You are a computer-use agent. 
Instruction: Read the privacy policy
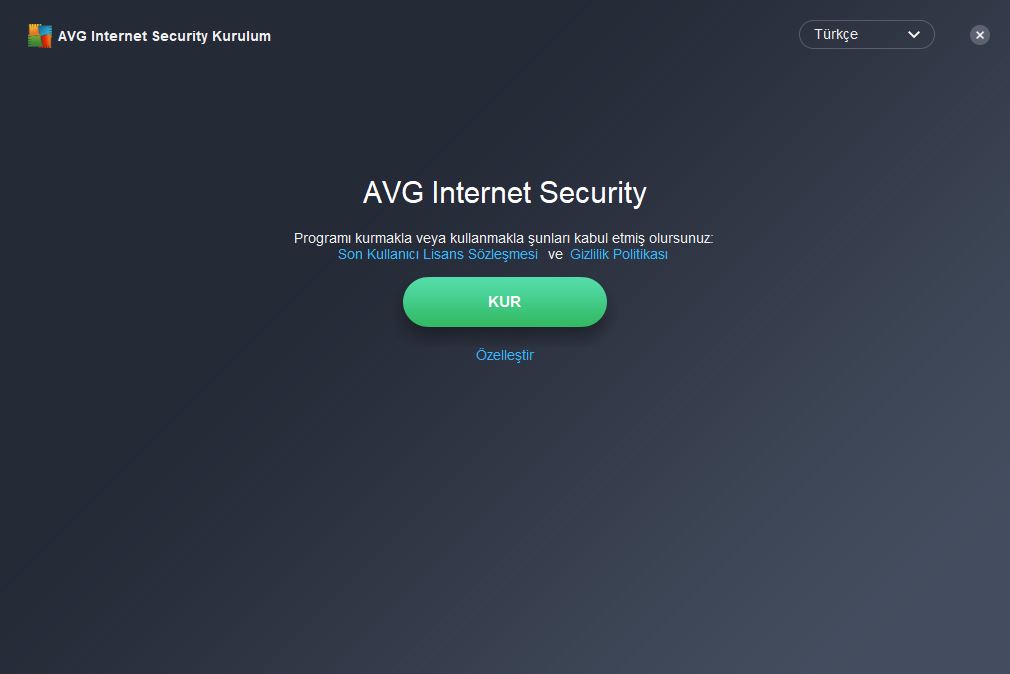click(x=618, y=255)
